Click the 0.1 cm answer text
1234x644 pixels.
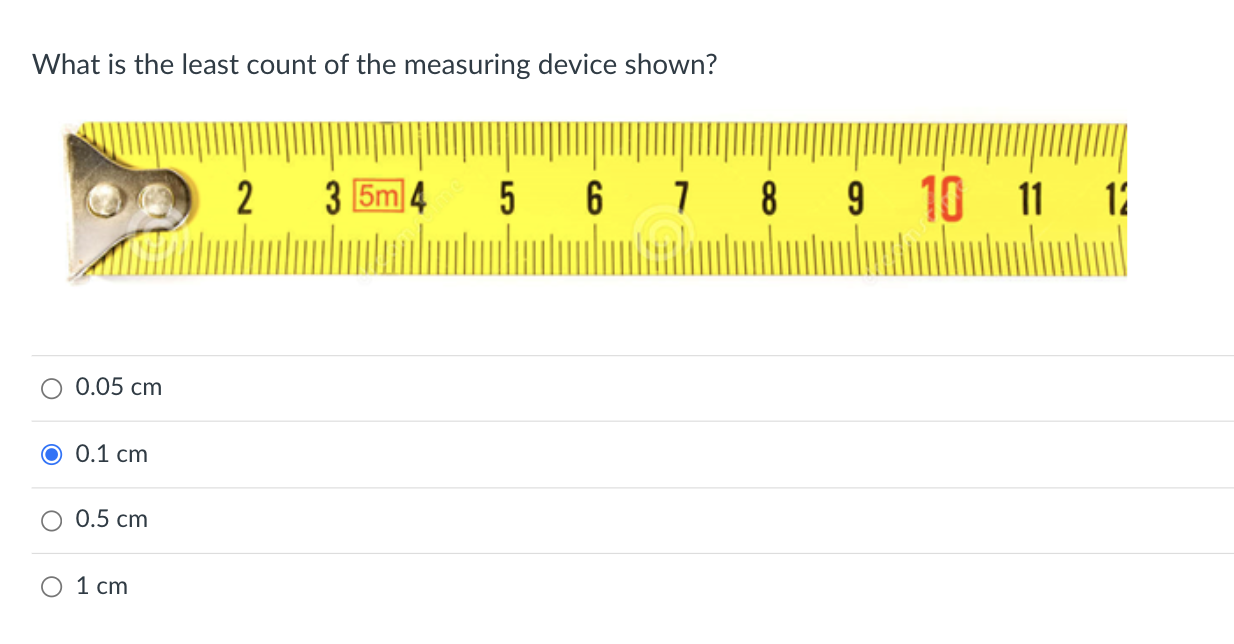(x=110, y=453)
